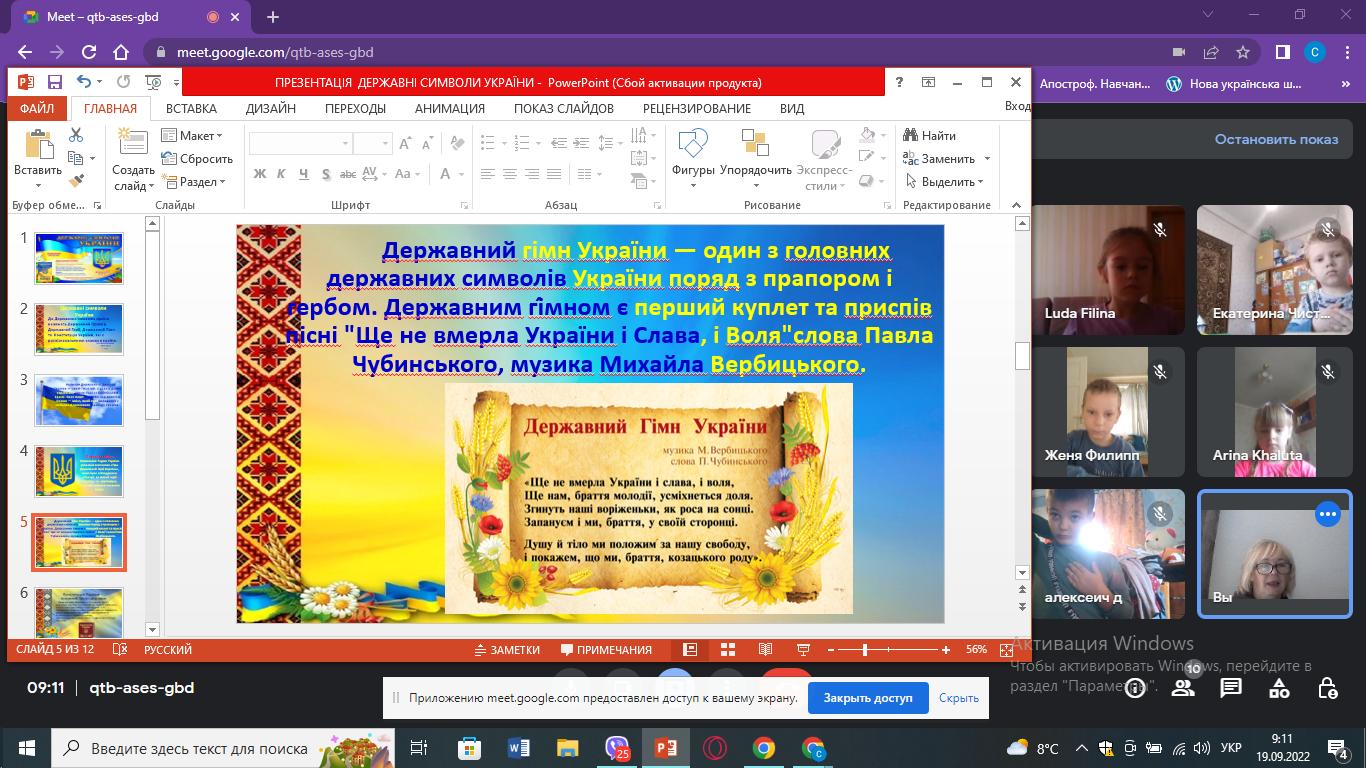The height and width of the screenshot is (768, 1366).
Task: Toggle left text alignment
Action: (488, 174)
